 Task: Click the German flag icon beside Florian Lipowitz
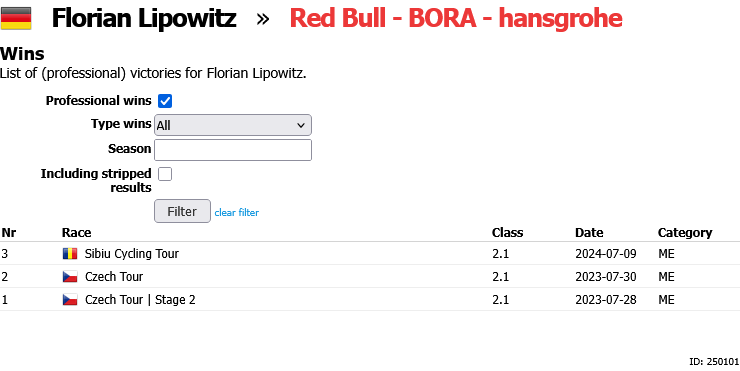click(16, 18)
